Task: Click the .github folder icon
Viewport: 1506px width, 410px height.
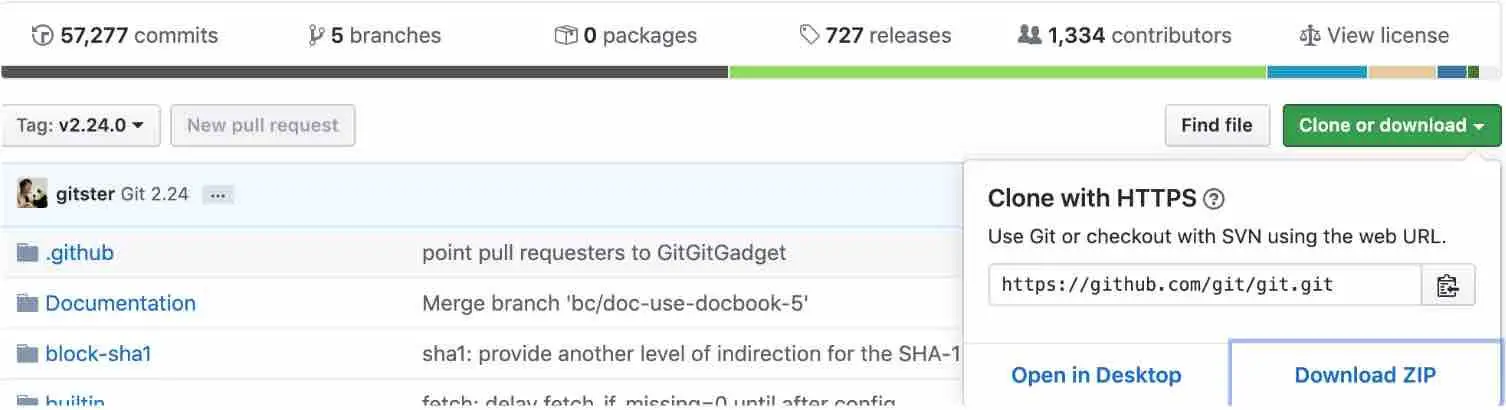Action: click(x=27, y=253)
